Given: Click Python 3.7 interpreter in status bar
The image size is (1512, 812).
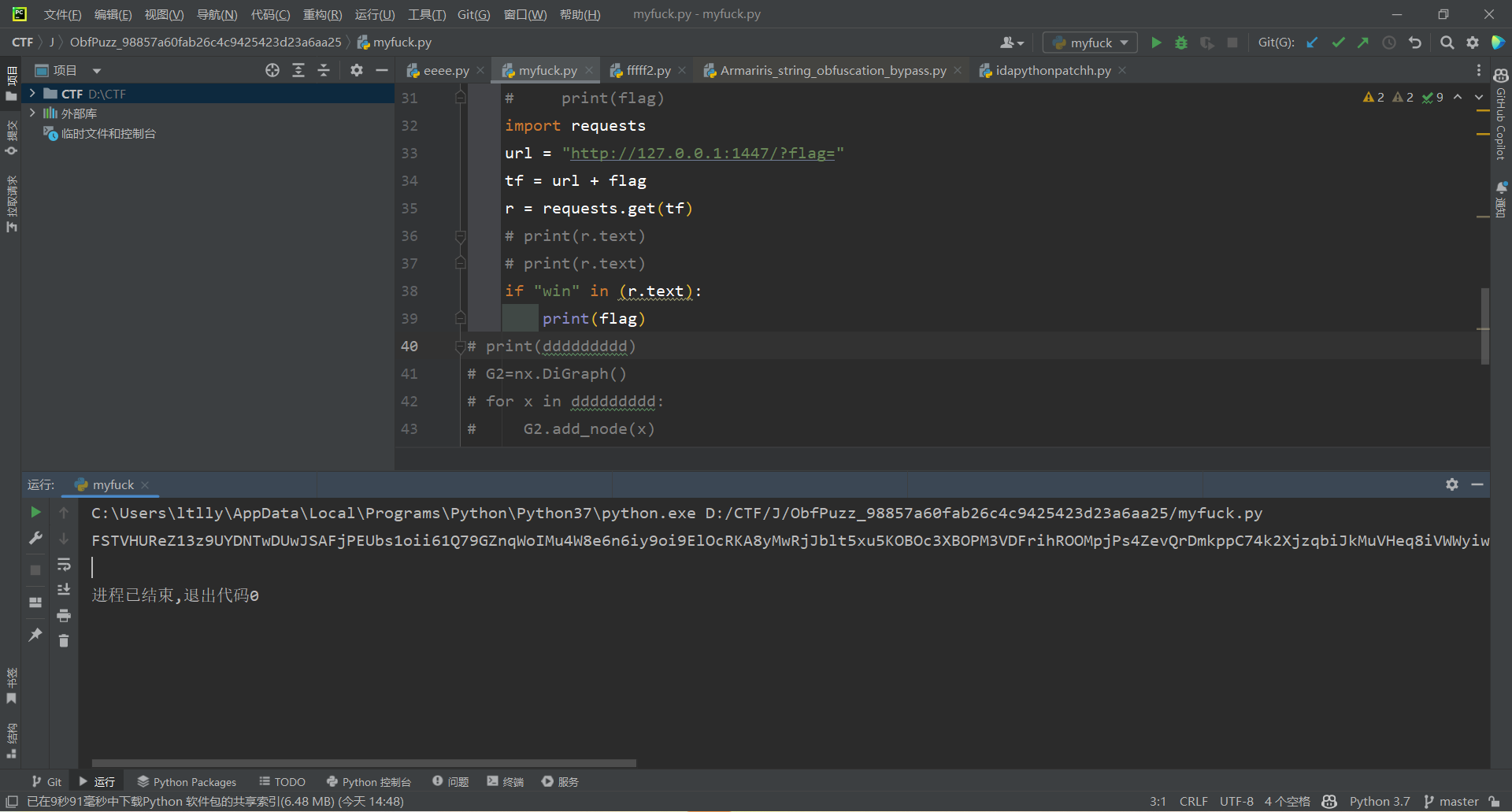Looking at the screenshot, I should click(1380, 801).
